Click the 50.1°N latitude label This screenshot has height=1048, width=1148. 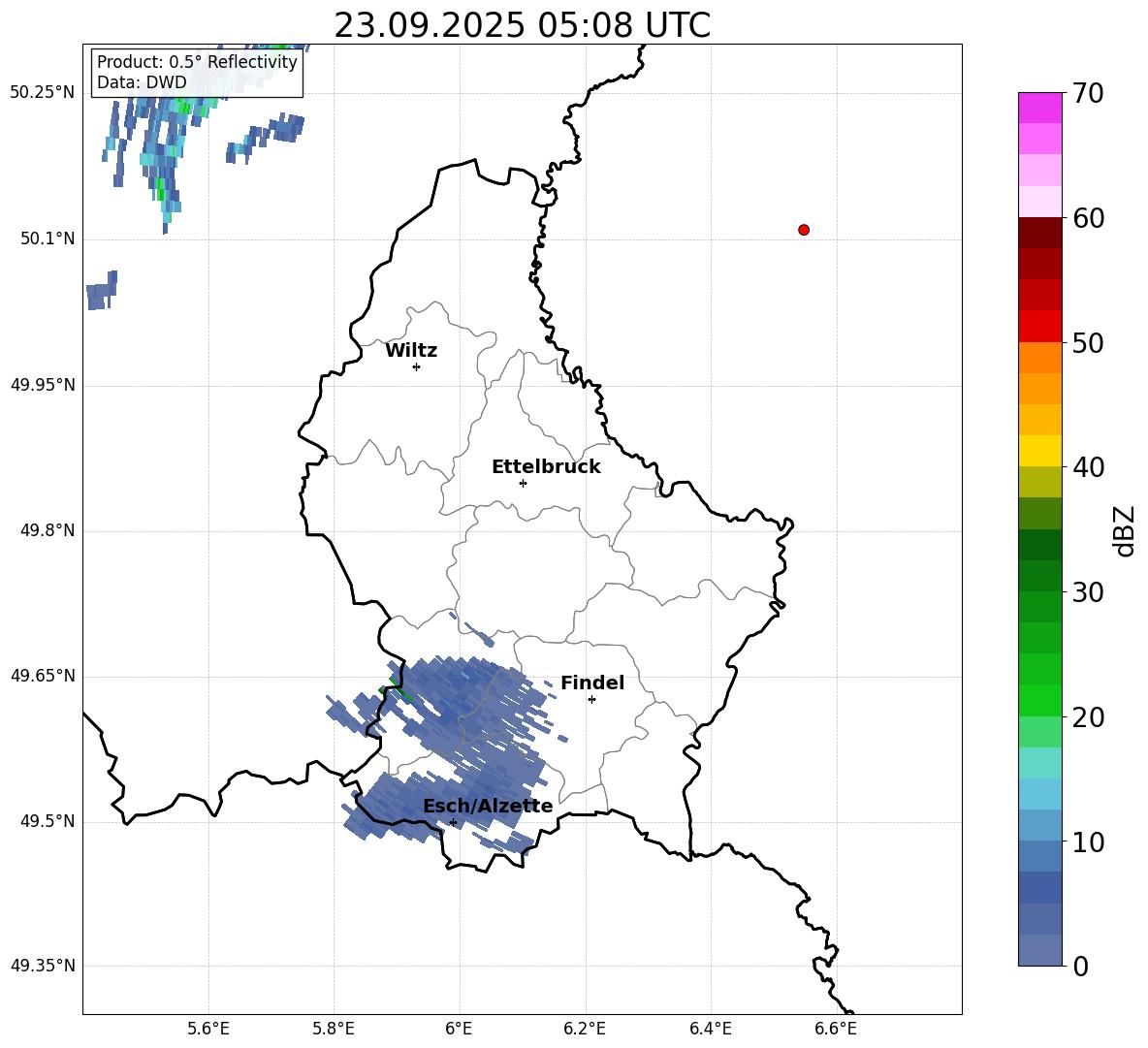point(48,239)
